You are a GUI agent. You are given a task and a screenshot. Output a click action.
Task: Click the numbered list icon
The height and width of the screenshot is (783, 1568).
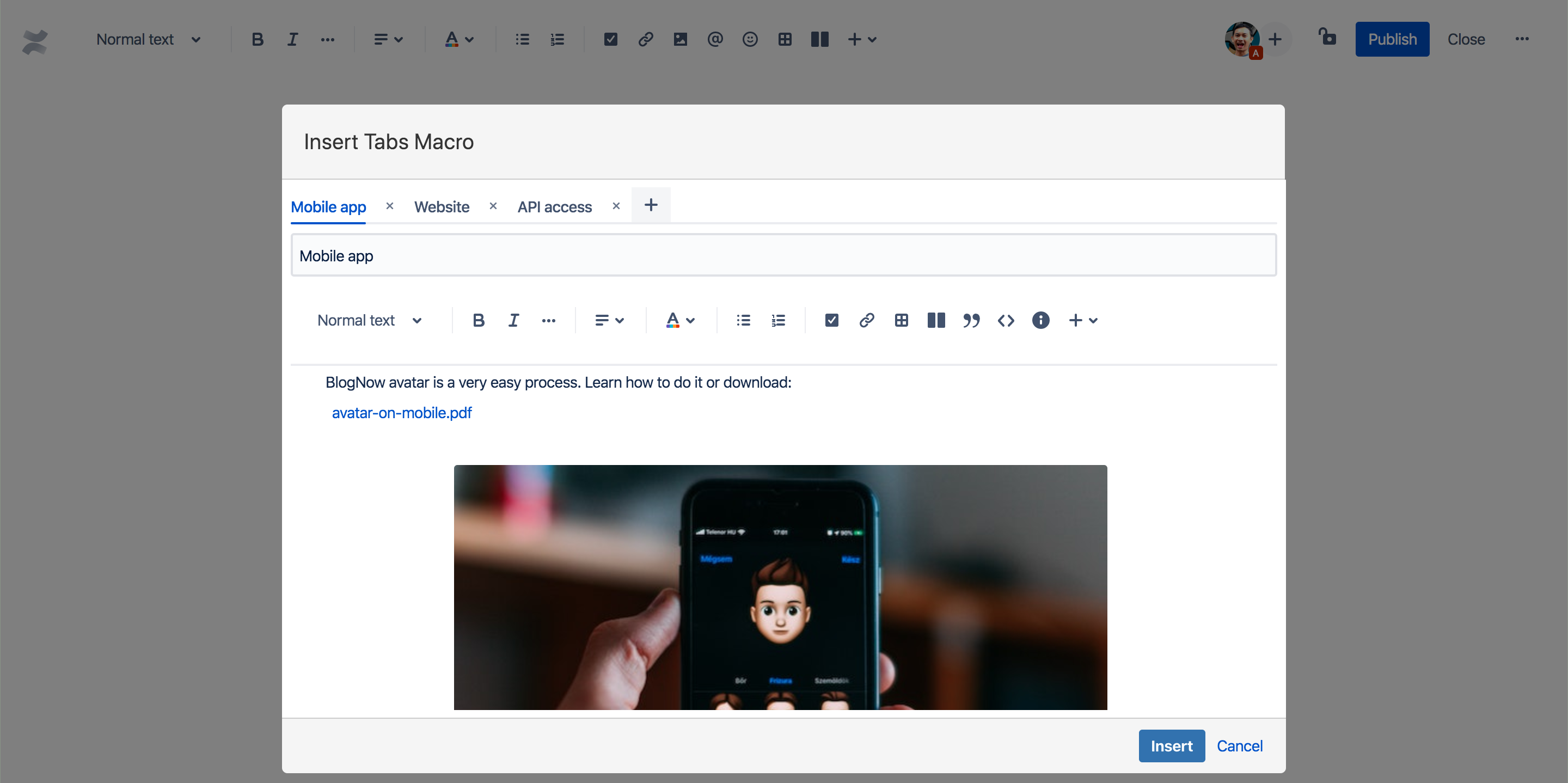(x=778, y=320)
